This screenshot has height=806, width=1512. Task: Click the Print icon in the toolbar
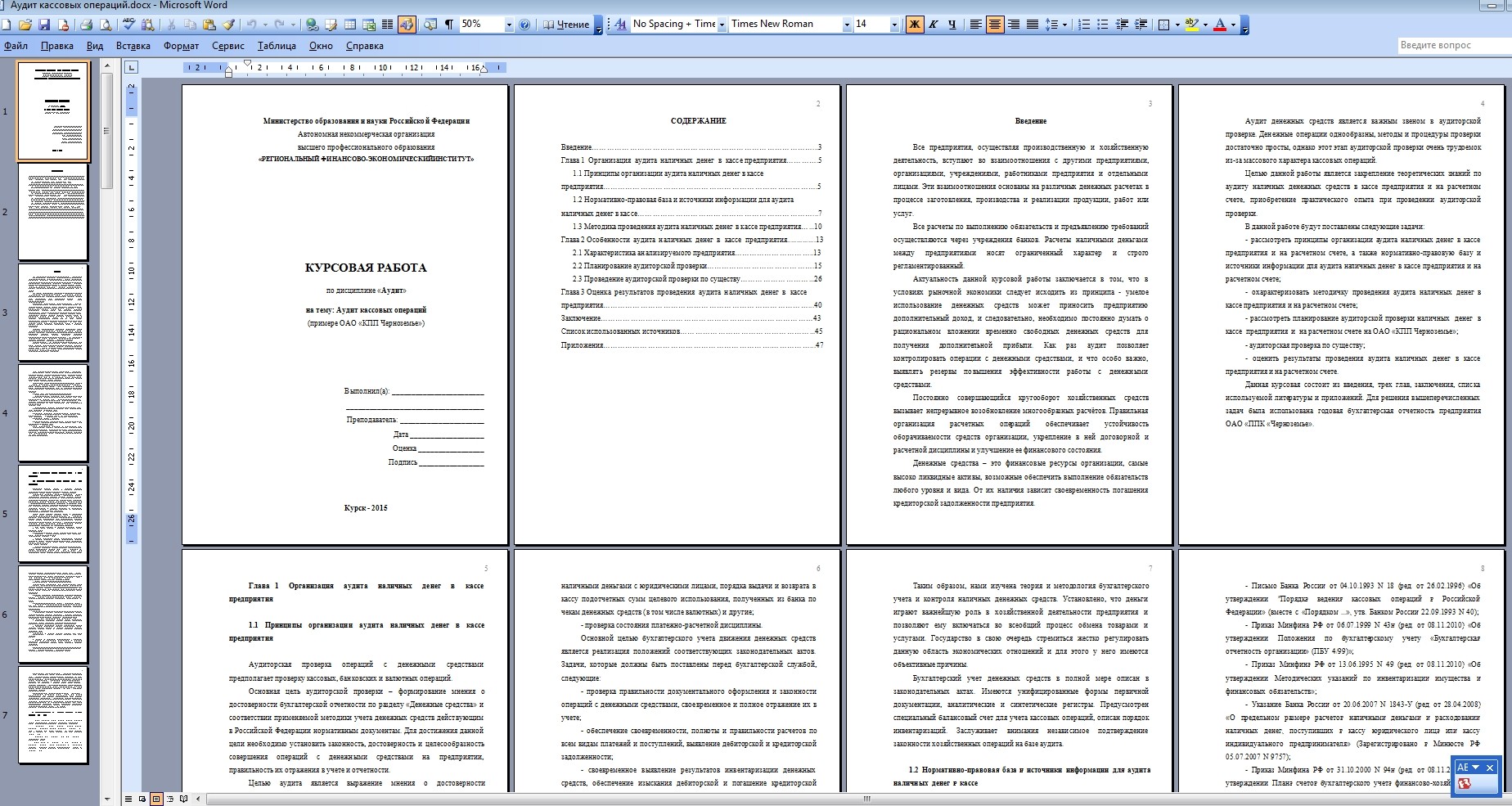click(85, 25)
